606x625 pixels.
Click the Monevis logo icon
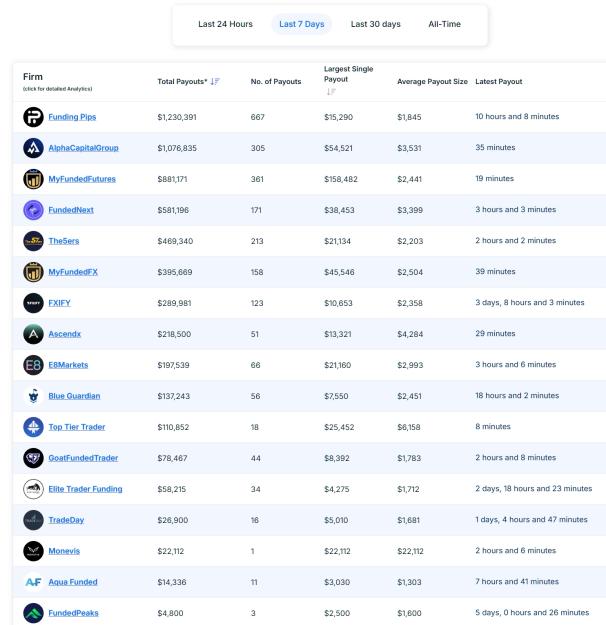(33, 551)
